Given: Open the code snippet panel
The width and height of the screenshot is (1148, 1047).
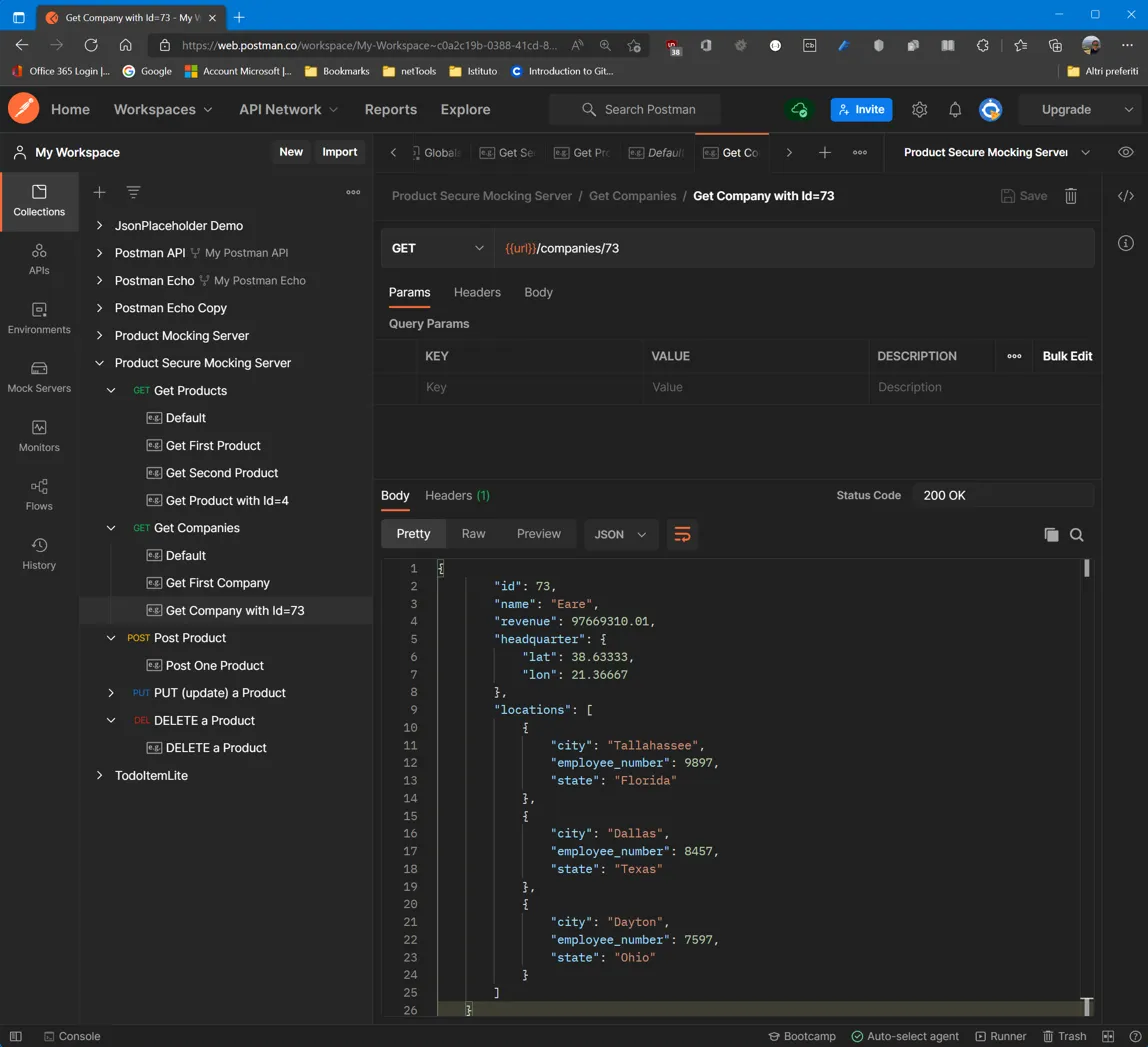Looking at the screenshot, I should (1125, 196).
